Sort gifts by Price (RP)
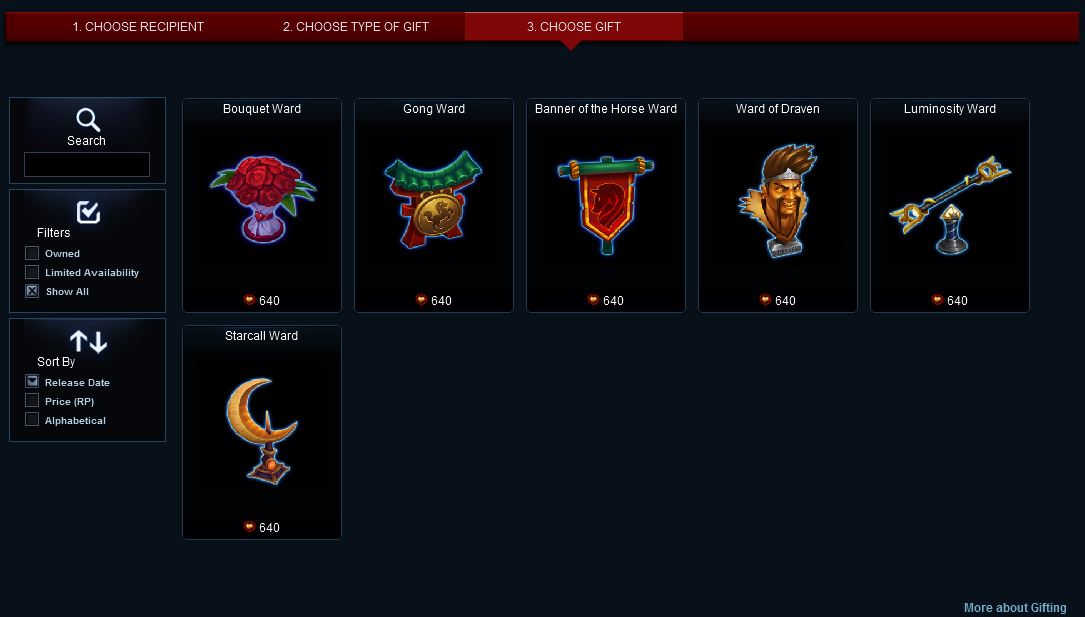 pyautogui.click(x=32, y=400)
